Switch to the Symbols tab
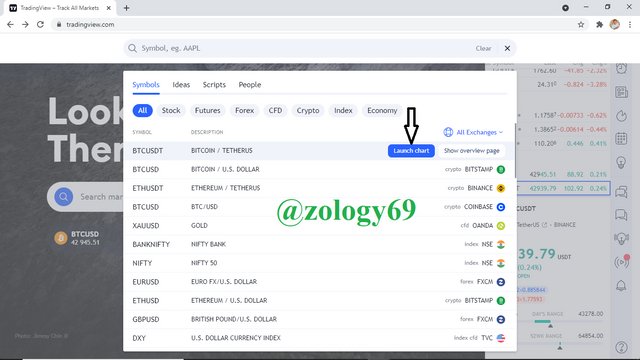This screenshot has height=360, width=640. tap(146, 85)
